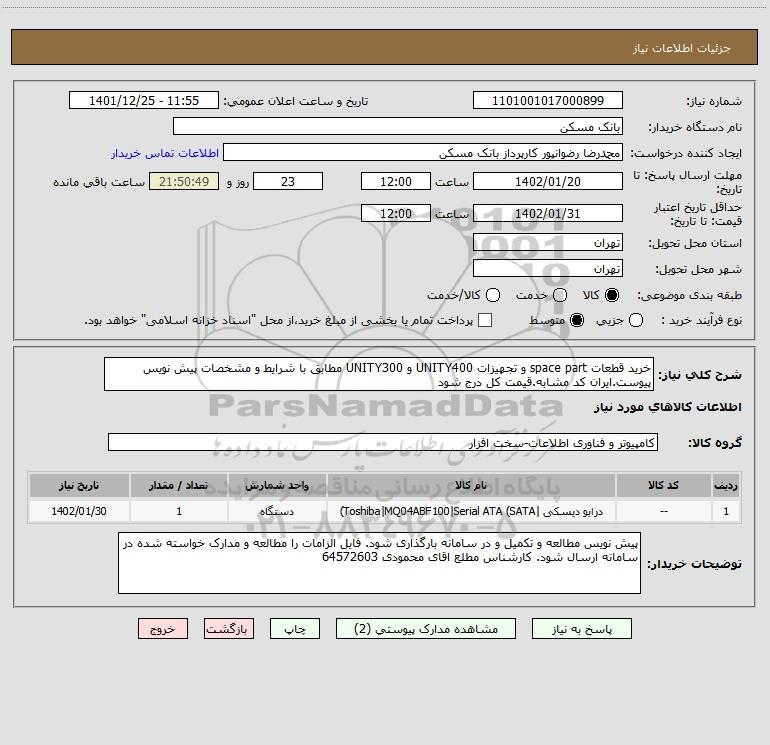
Task: Click the ردیف column header
Action: click(726, 485)
